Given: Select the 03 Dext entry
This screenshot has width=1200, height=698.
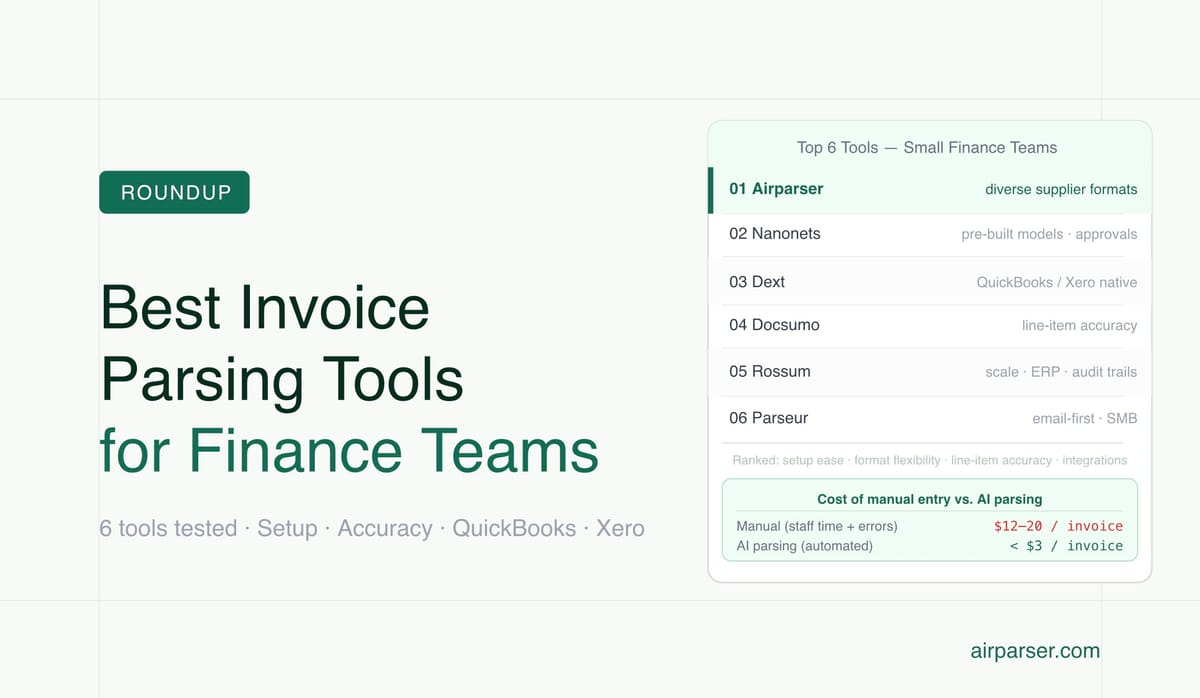Looking at the screenshot, I should [930, 282].
